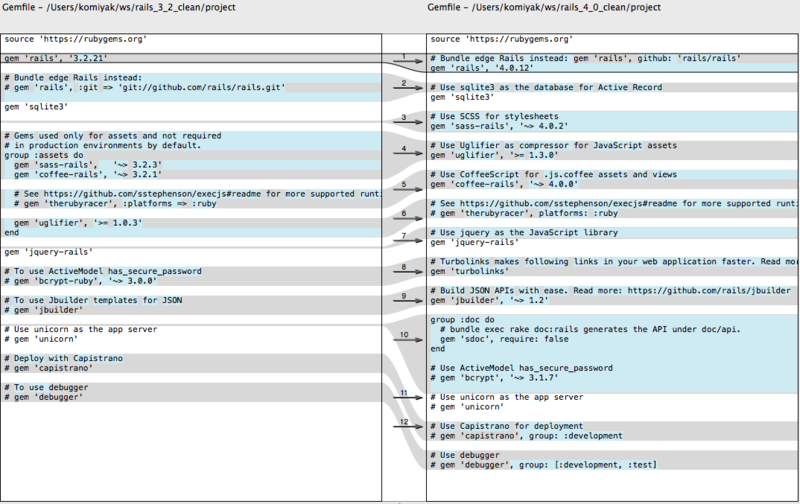Click gem 'turbolinks' line
Image resolution: width=800 pixels, height=504 pixels.
[x=469, y=271]
